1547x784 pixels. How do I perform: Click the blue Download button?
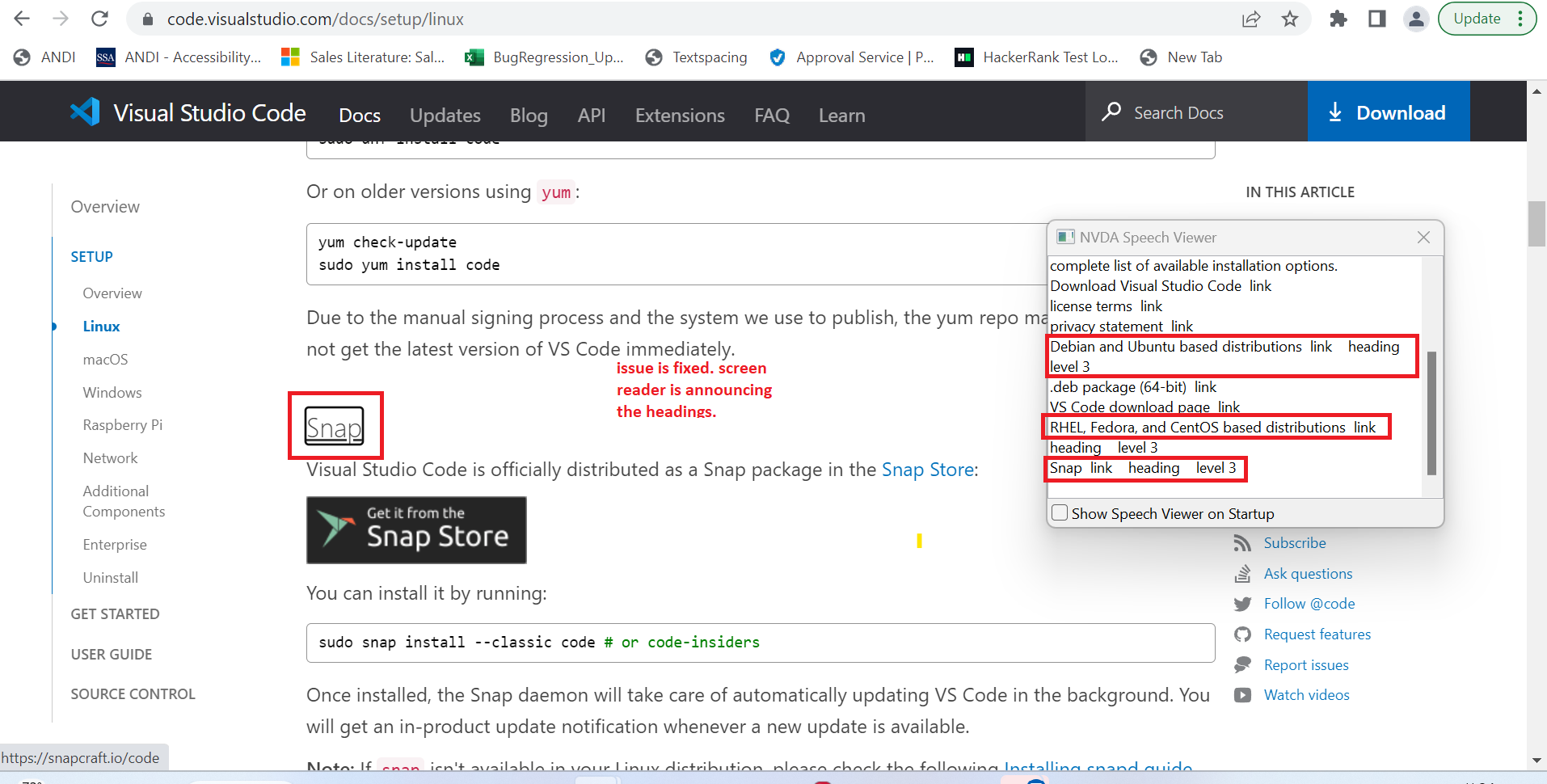click(1388, 112)
